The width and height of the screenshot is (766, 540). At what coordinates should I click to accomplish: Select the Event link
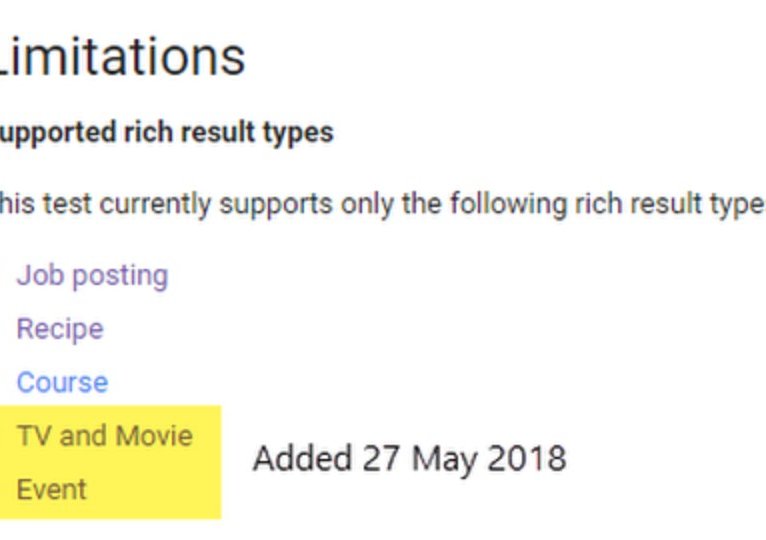click(51, 489)
